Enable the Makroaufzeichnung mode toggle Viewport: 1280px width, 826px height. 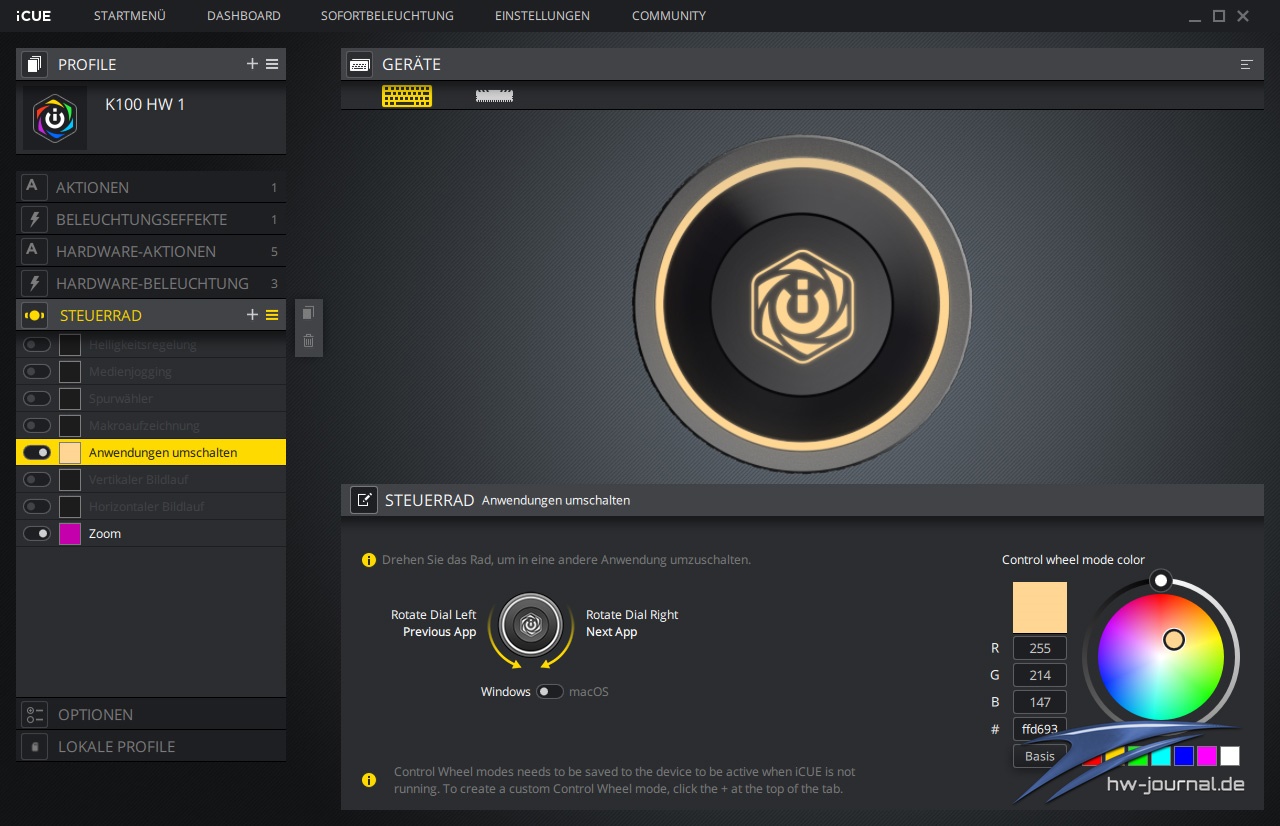point(37,426)
